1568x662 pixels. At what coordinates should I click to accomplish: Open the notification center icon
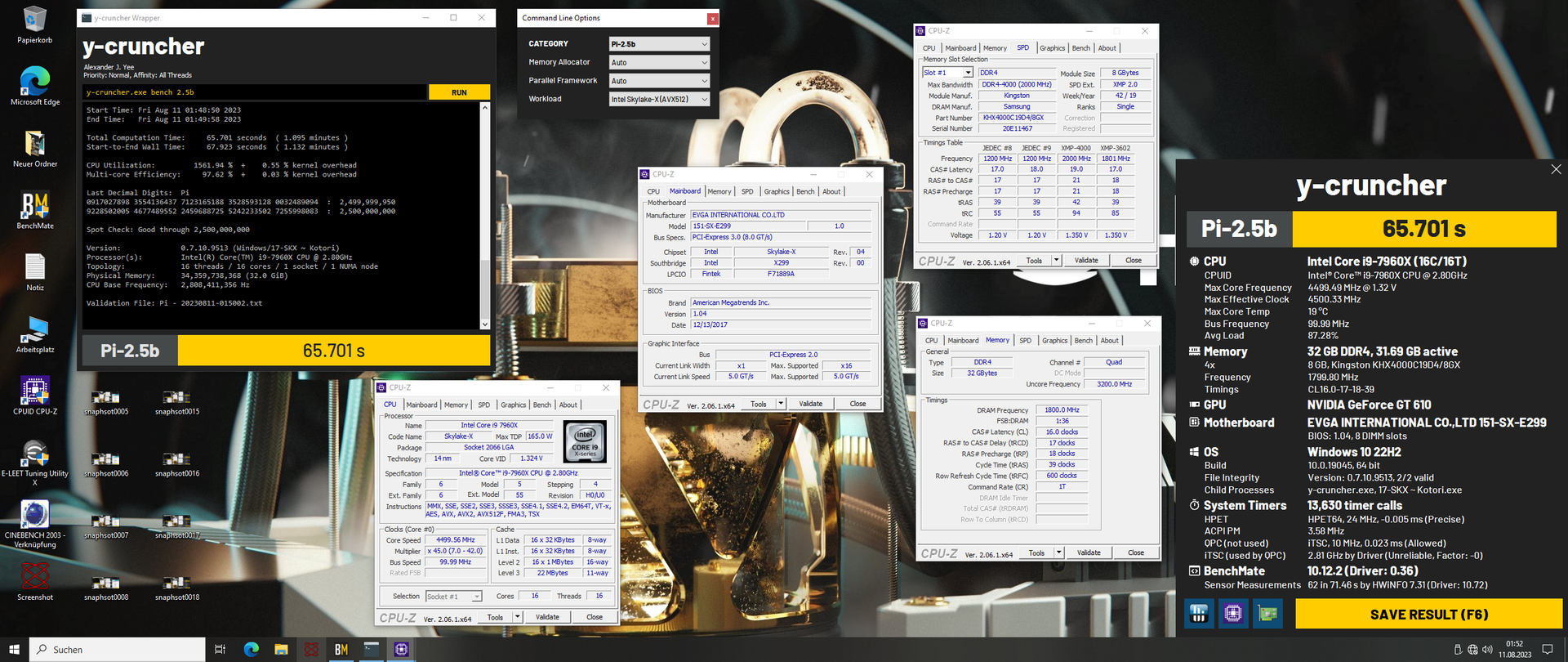point(1547,650)
